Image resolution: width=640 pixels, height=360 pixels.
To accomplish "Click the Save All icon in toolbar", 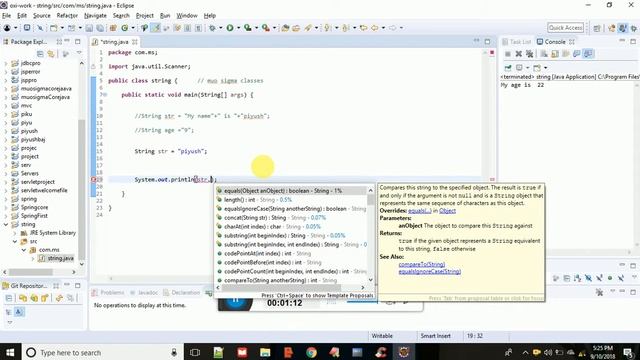I will coord(100,28).
